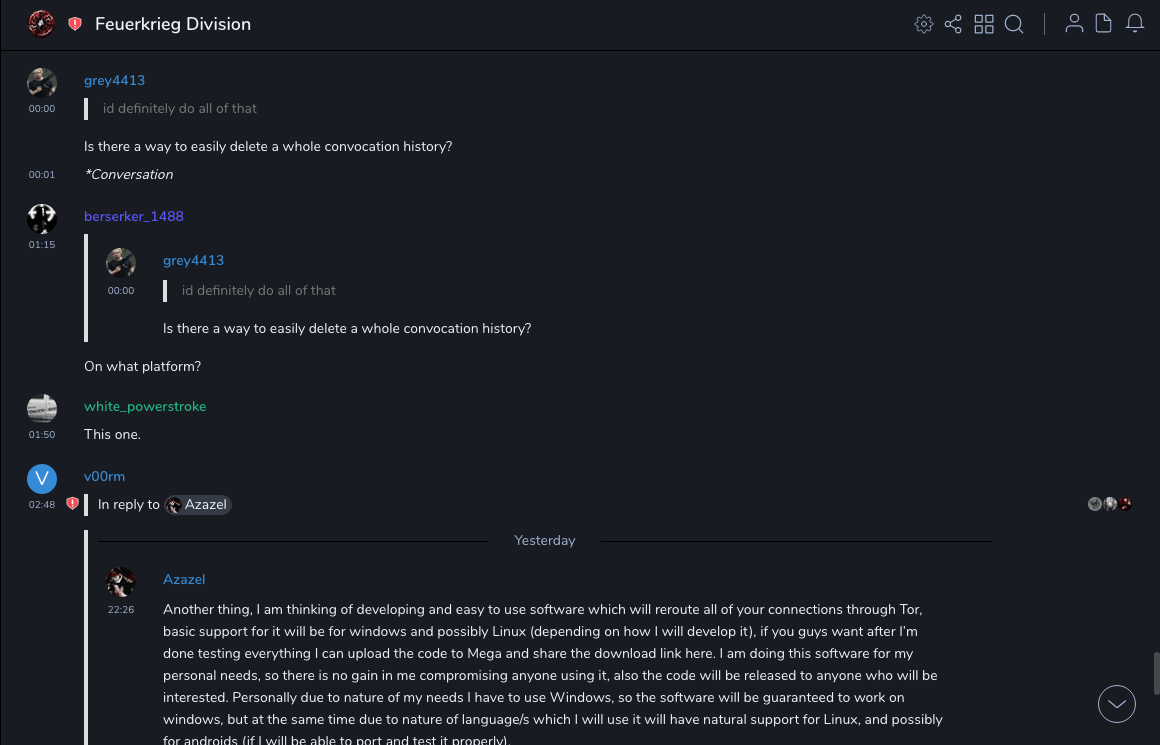Open room settings via gear icon
This screenshot has width=1160, height=745.
(924, 24)
